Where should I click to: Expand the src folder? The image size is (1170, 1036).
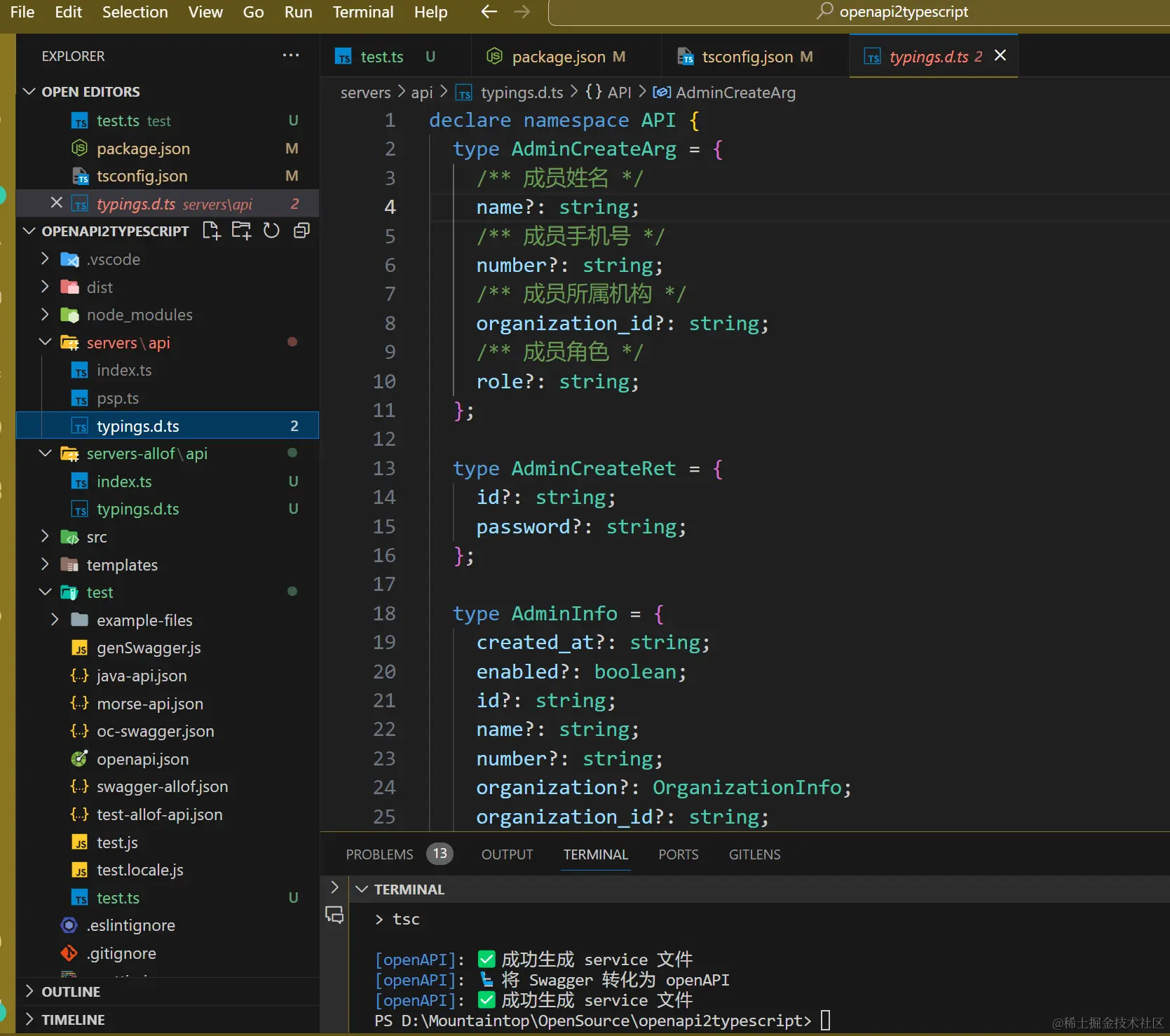point(45,536)
